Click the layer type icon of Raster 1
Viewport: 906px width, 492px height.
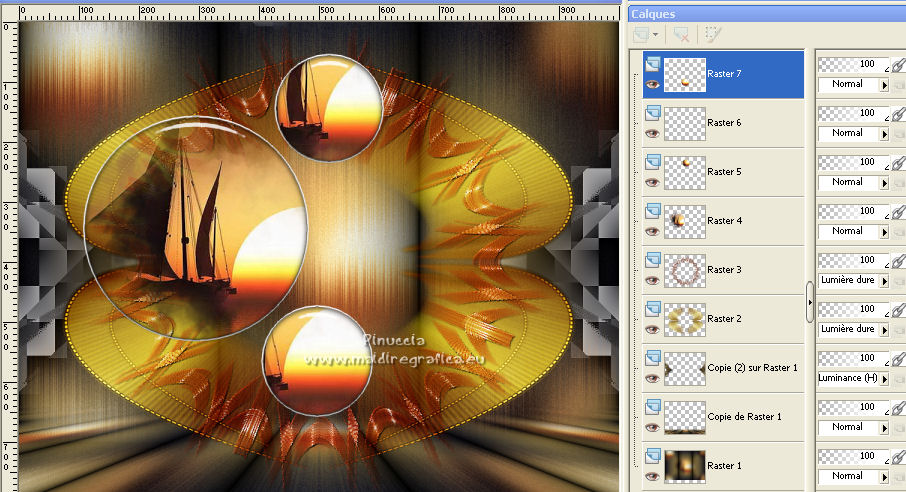[653, 457]
